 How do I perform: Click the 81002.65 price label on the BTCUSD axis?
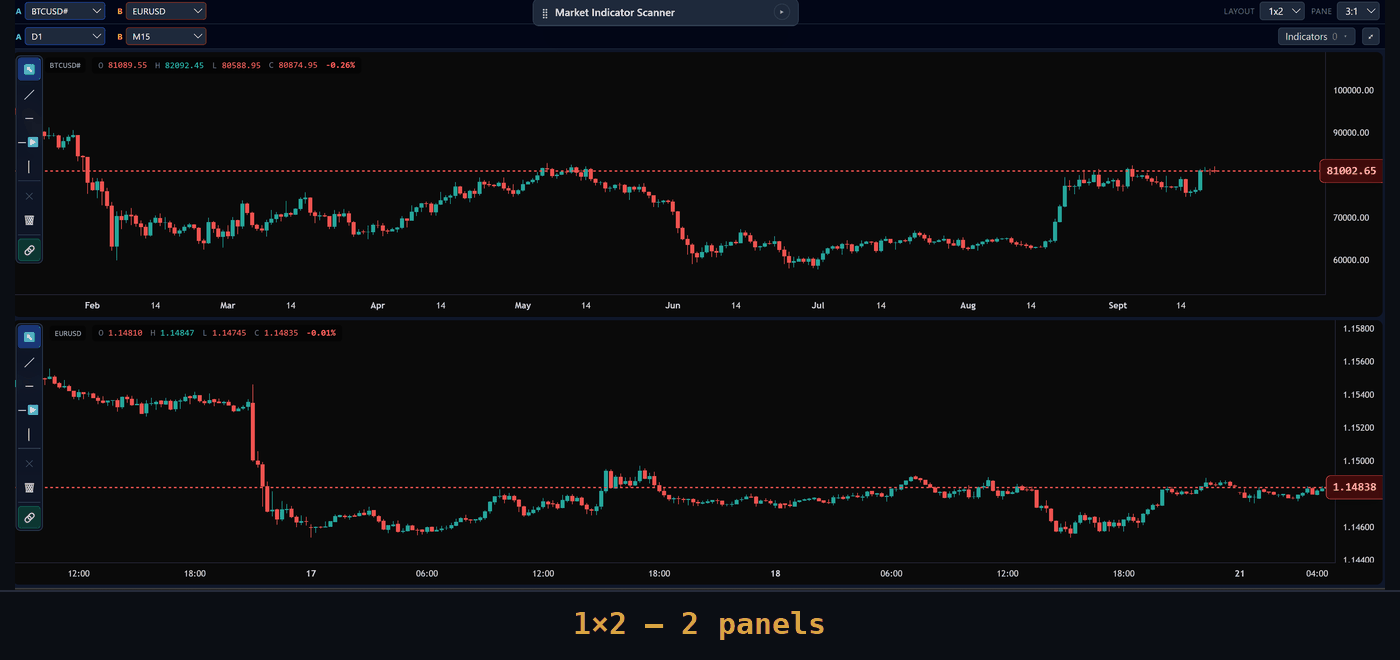click(1351, 171)
